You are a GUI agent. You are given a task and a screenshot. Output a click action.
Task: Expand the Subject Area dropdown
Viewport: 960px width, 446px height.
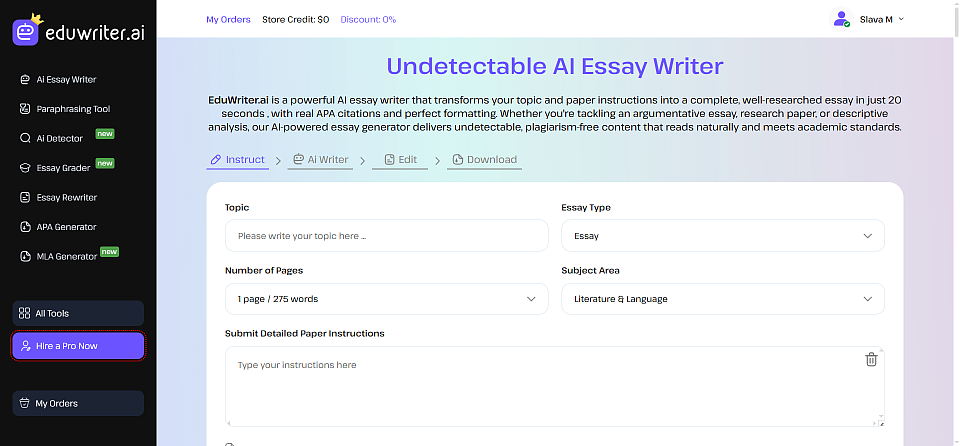(x=722, y=299)
